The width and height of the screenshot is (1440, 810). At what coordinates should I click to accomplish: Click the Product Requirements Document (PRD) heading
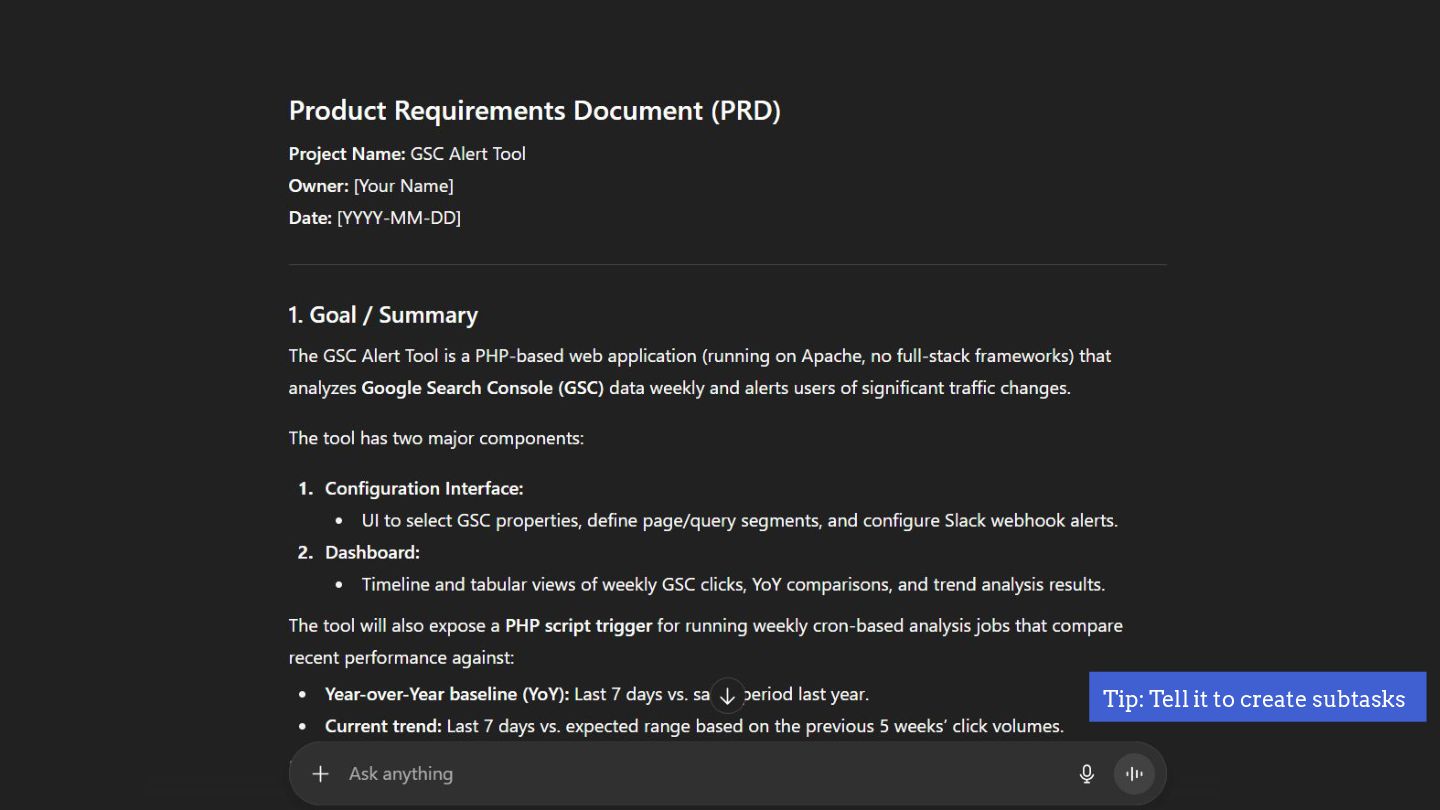coord(534,110)
